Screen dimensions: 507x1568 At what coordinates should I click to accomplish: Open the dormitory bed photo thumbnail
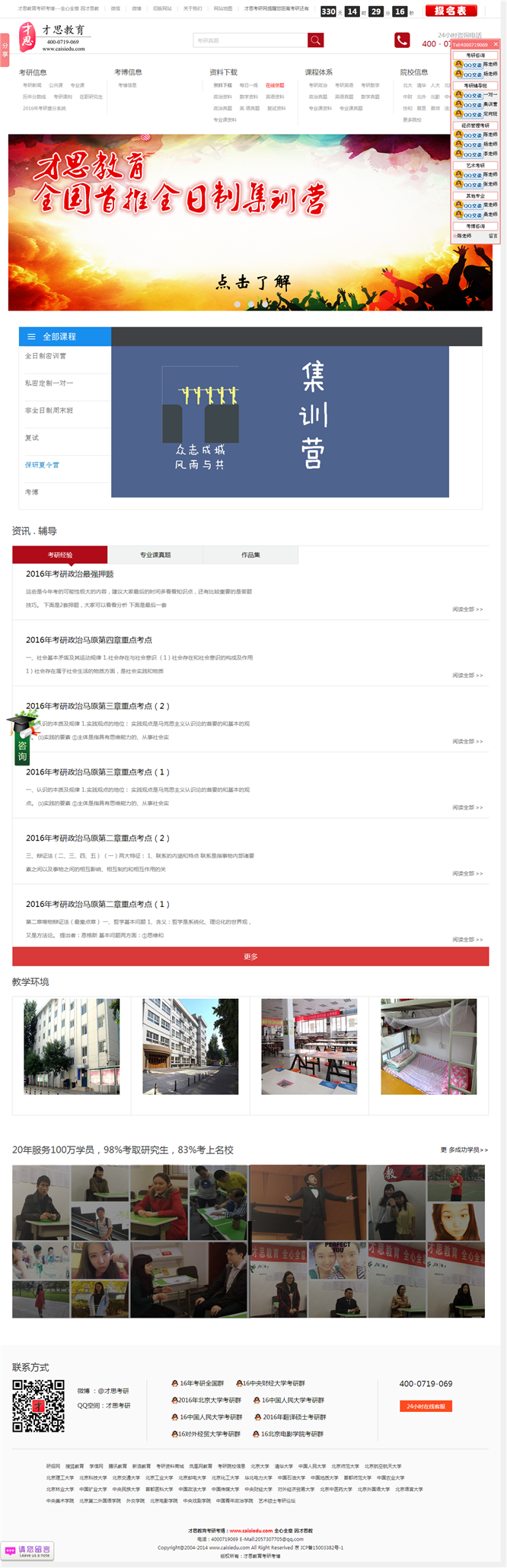(x=429, y=1046)
